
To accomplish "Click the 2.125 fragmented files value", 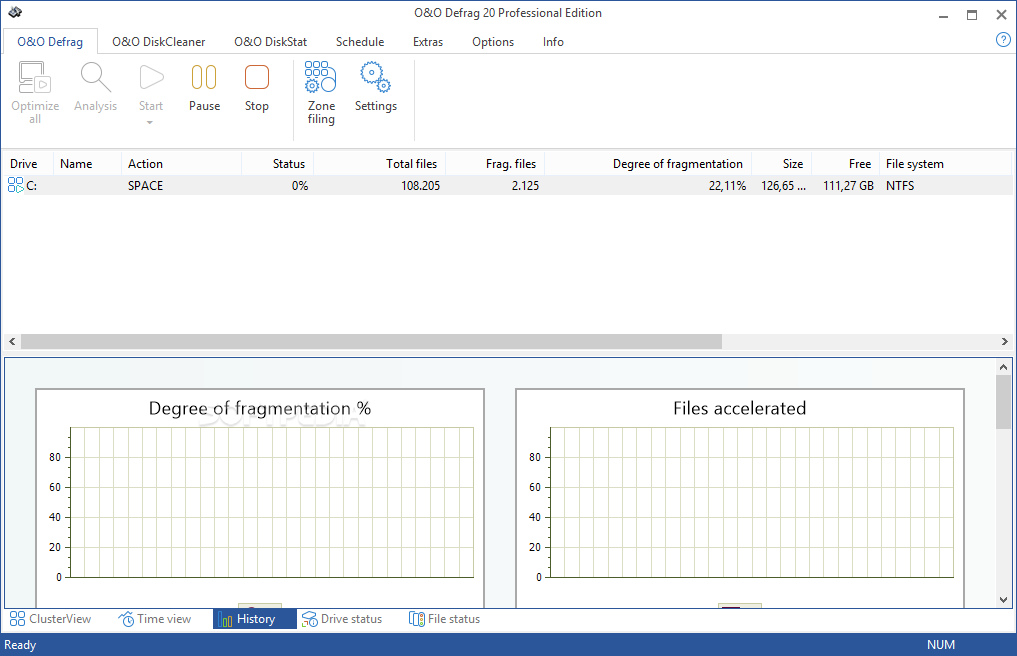I will [x=525, y=186].
